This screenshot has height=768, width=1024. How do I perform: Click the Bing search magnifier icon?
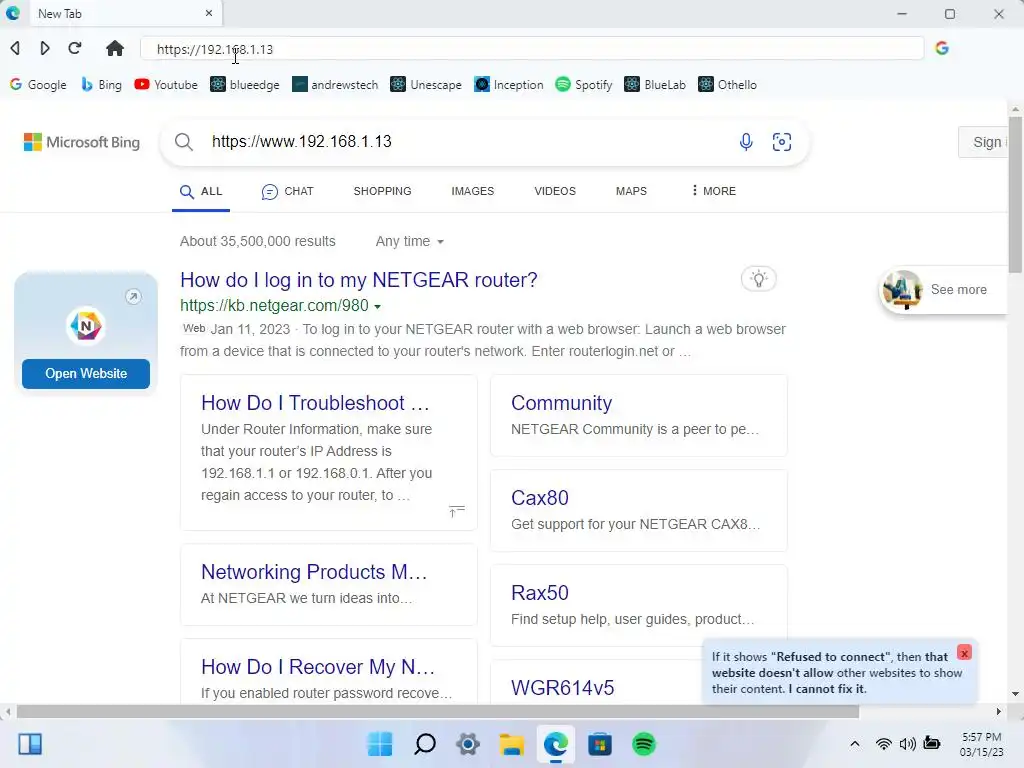(184, 142)
